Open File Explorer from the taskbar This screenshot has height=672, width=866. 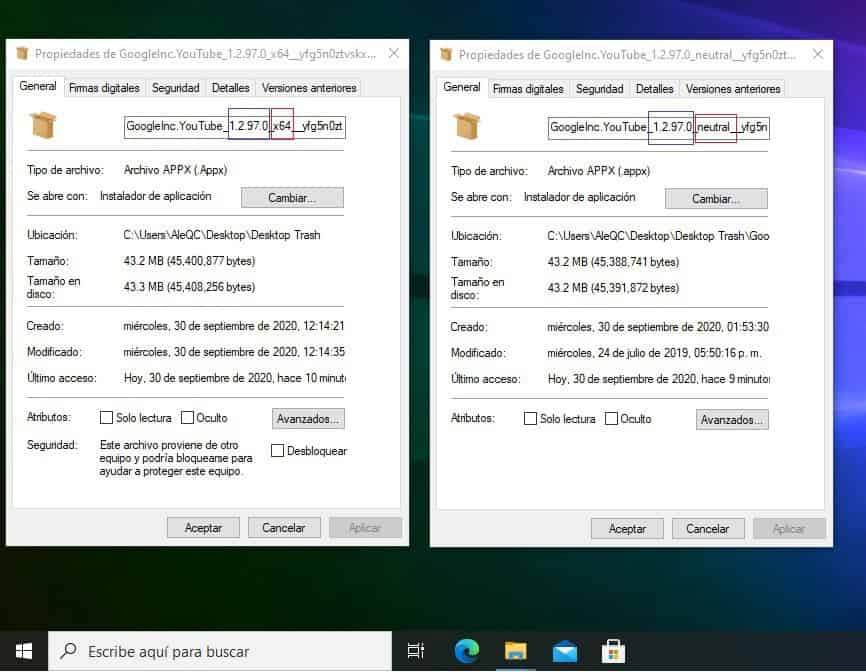tap(515, 652)
